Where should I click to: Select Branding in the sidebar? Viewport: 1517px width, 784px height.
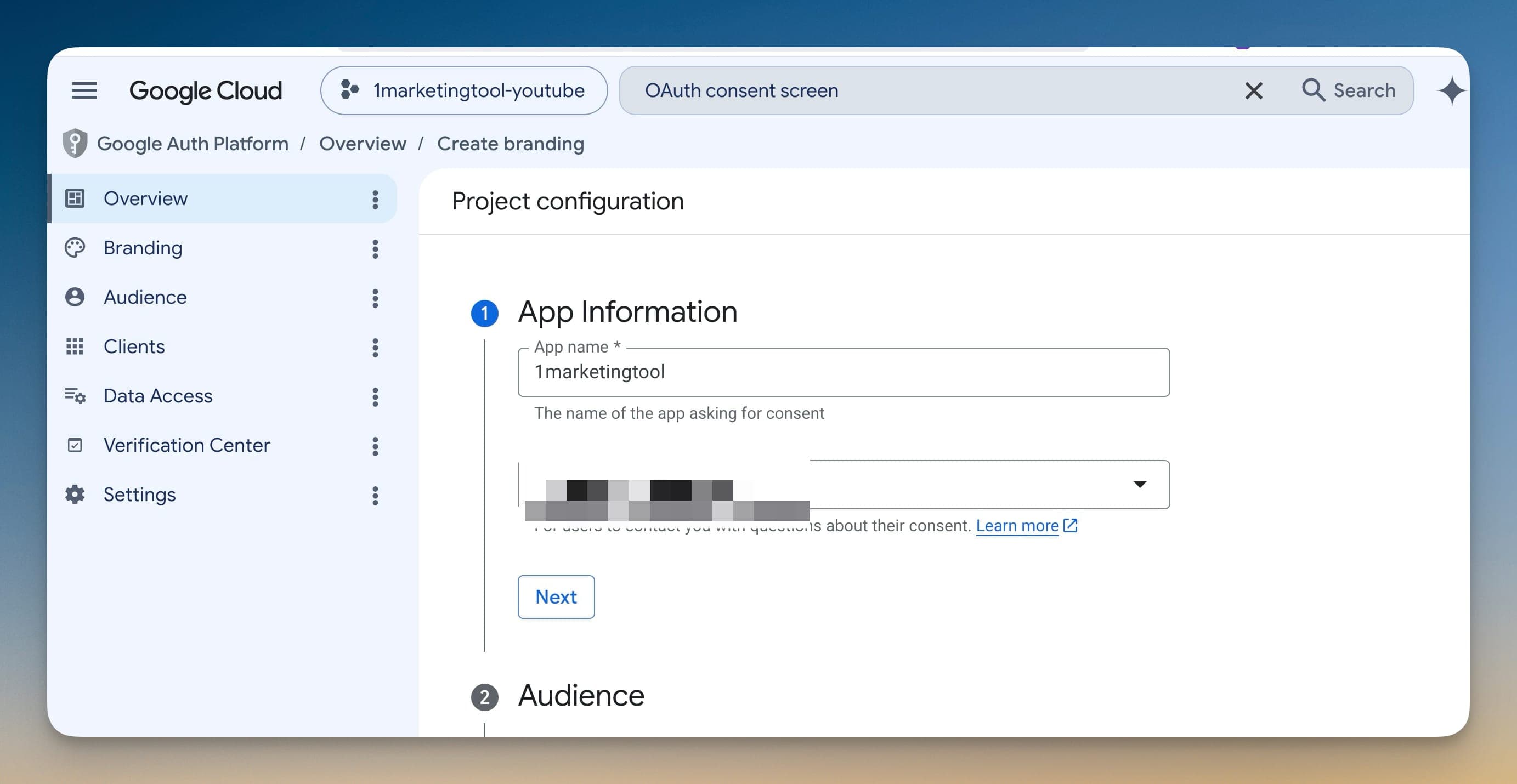click(x=223, y=248)
